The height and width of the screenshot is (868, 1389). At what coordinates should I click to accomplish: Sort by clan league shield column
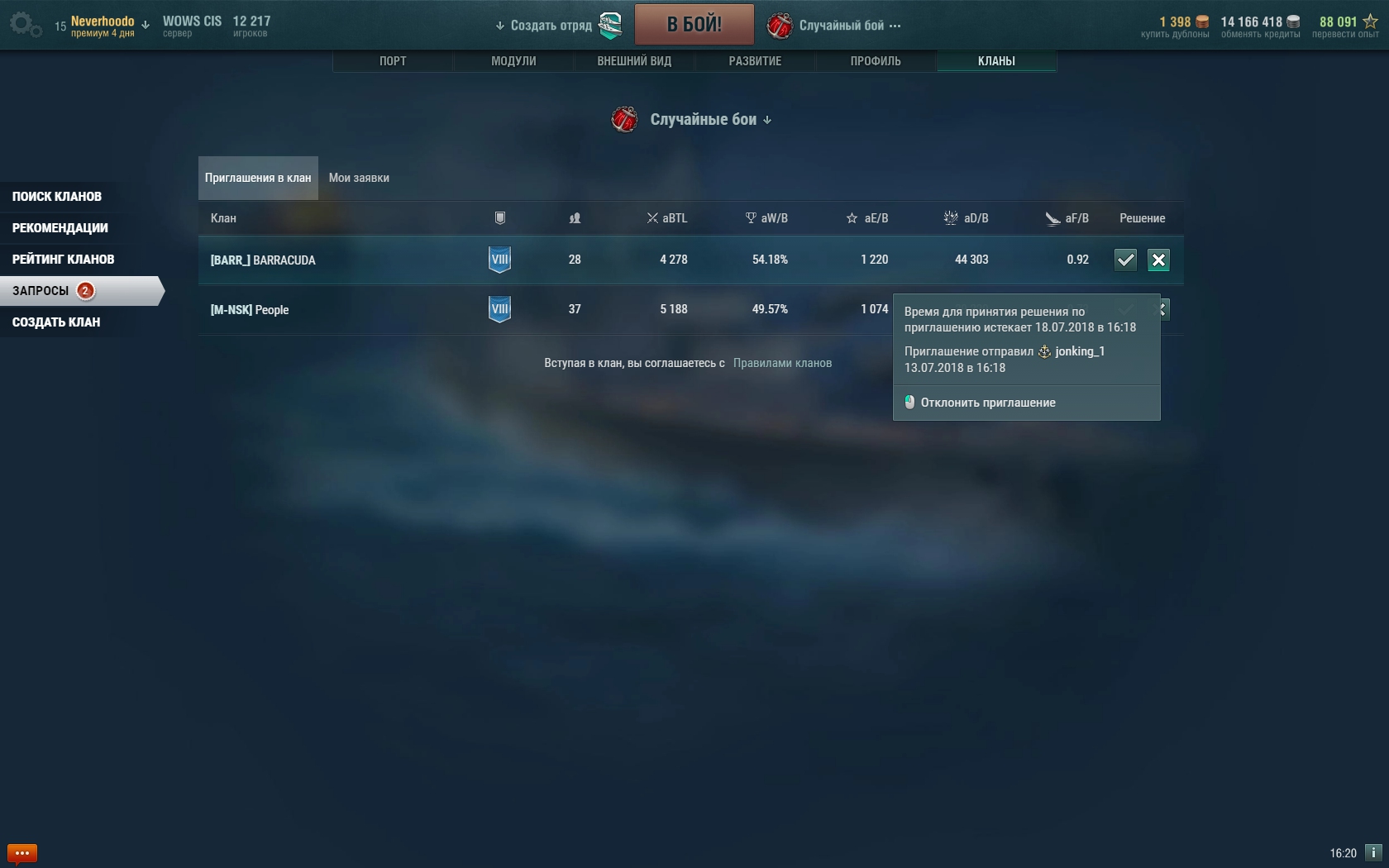pos(500,218)
